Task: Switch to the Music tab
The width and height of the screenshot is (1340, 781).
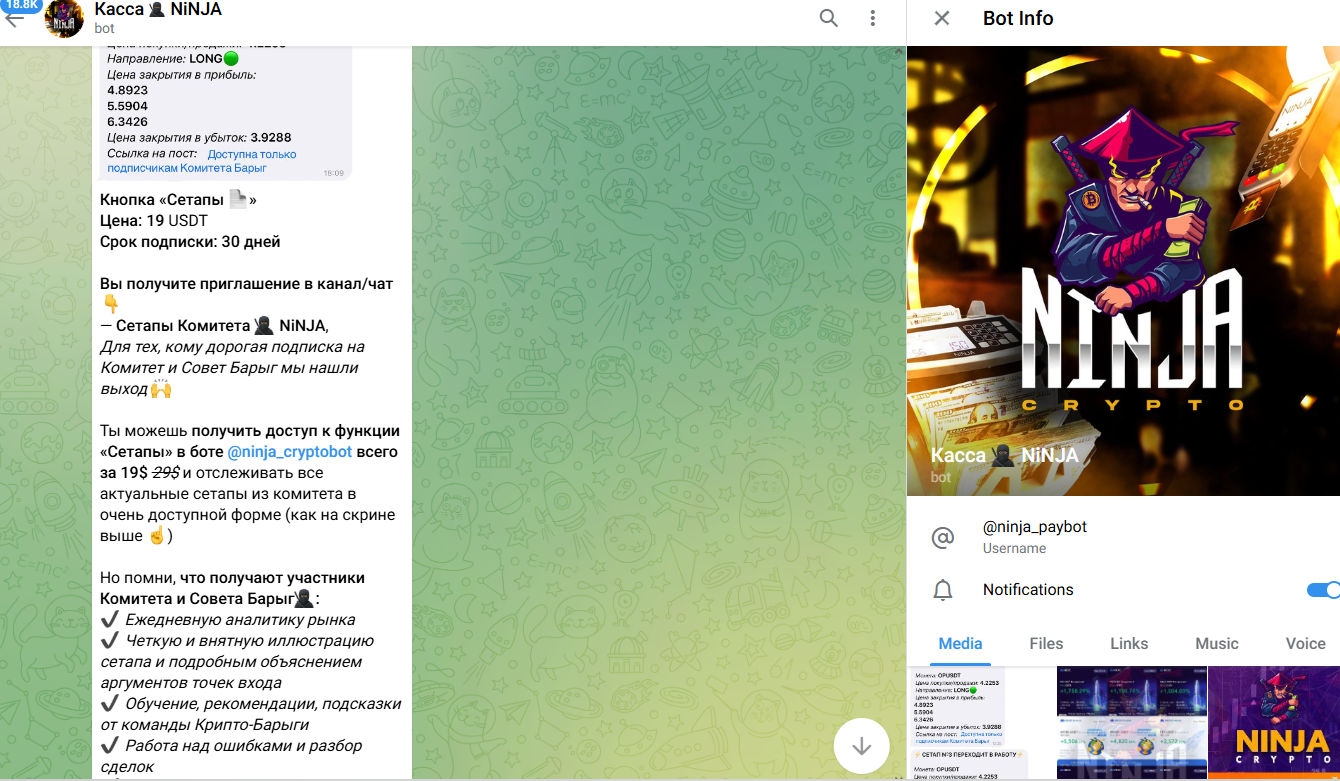Action: click(x=1217, y=644)
